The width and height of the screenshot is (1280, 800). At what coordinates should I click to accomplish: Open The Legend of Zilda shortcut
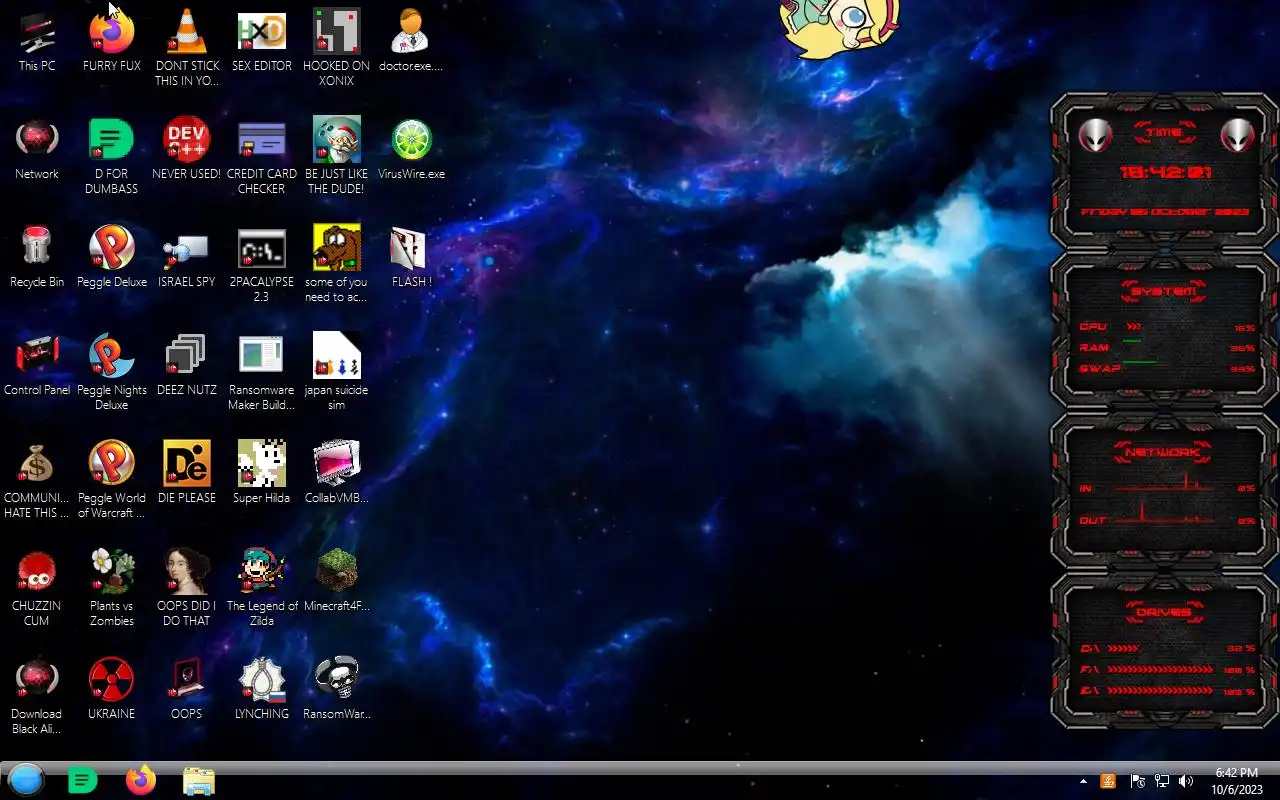point(261,588)
